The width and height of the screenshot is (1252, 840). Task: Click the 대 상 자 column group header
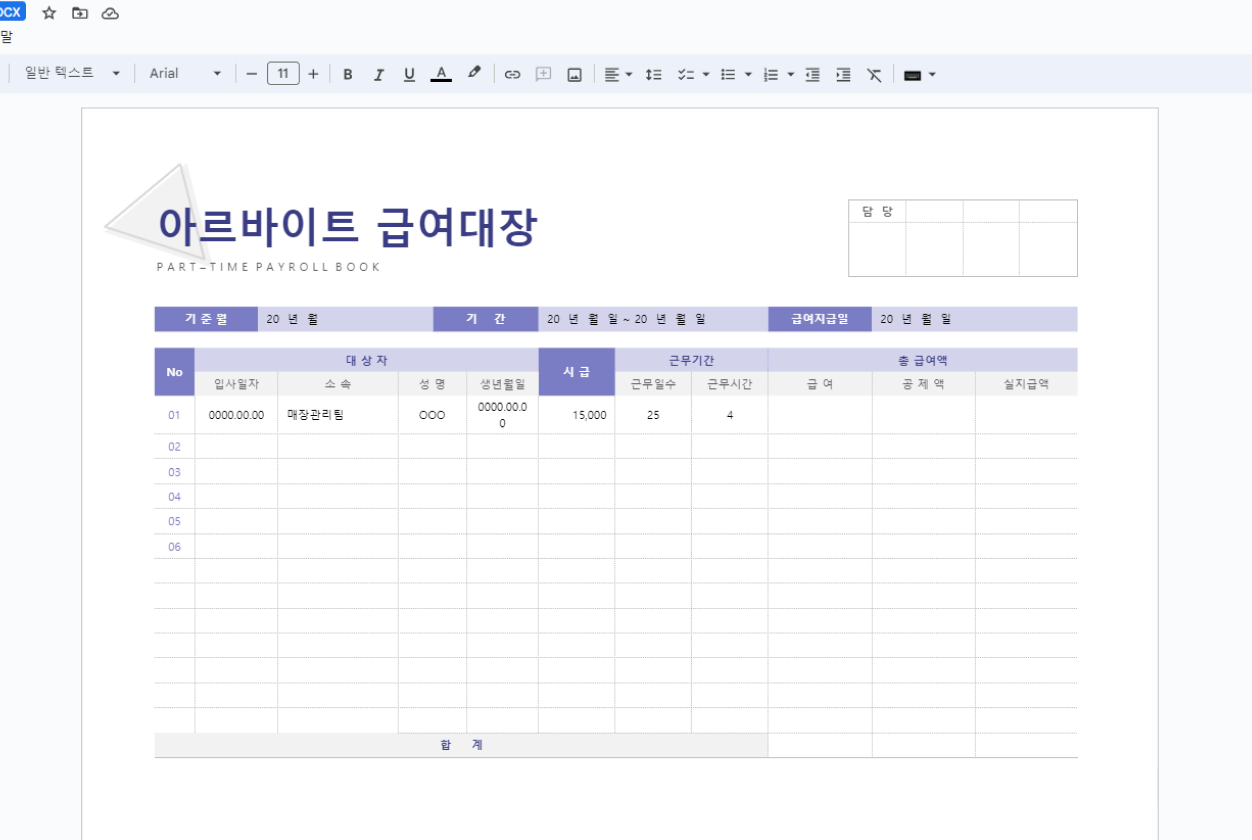pyautogui.click(x=367, y=360)
